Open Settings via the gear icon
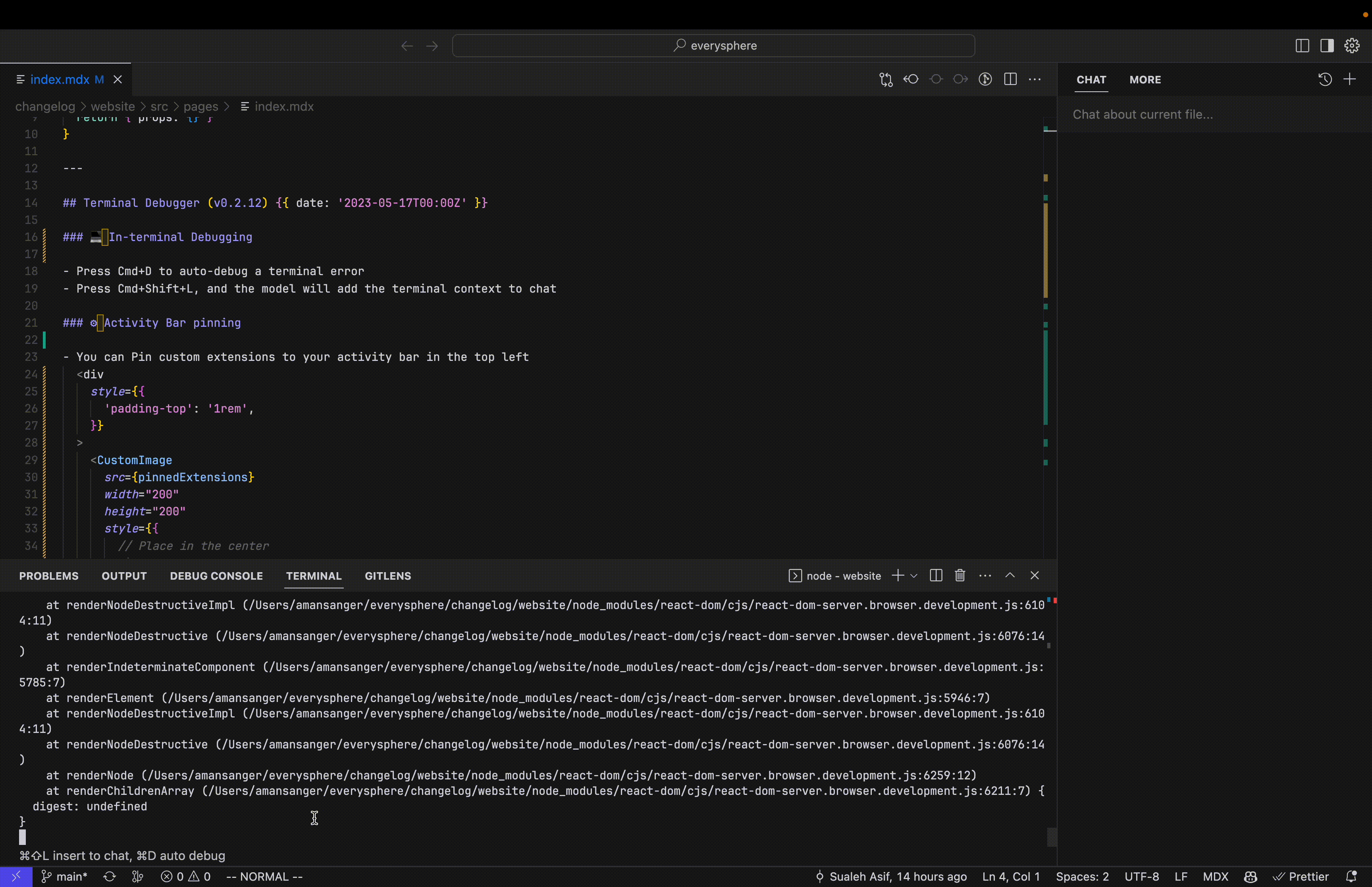1372x887 pixels. [1352, 45]
